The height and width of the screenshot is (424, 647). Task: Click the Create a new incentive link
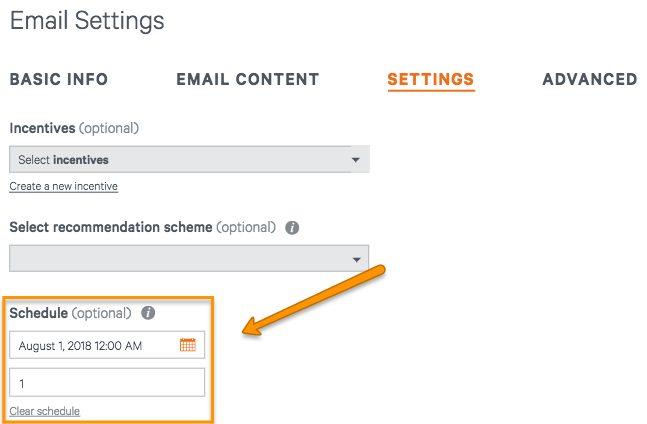click(x=64, y=186)
